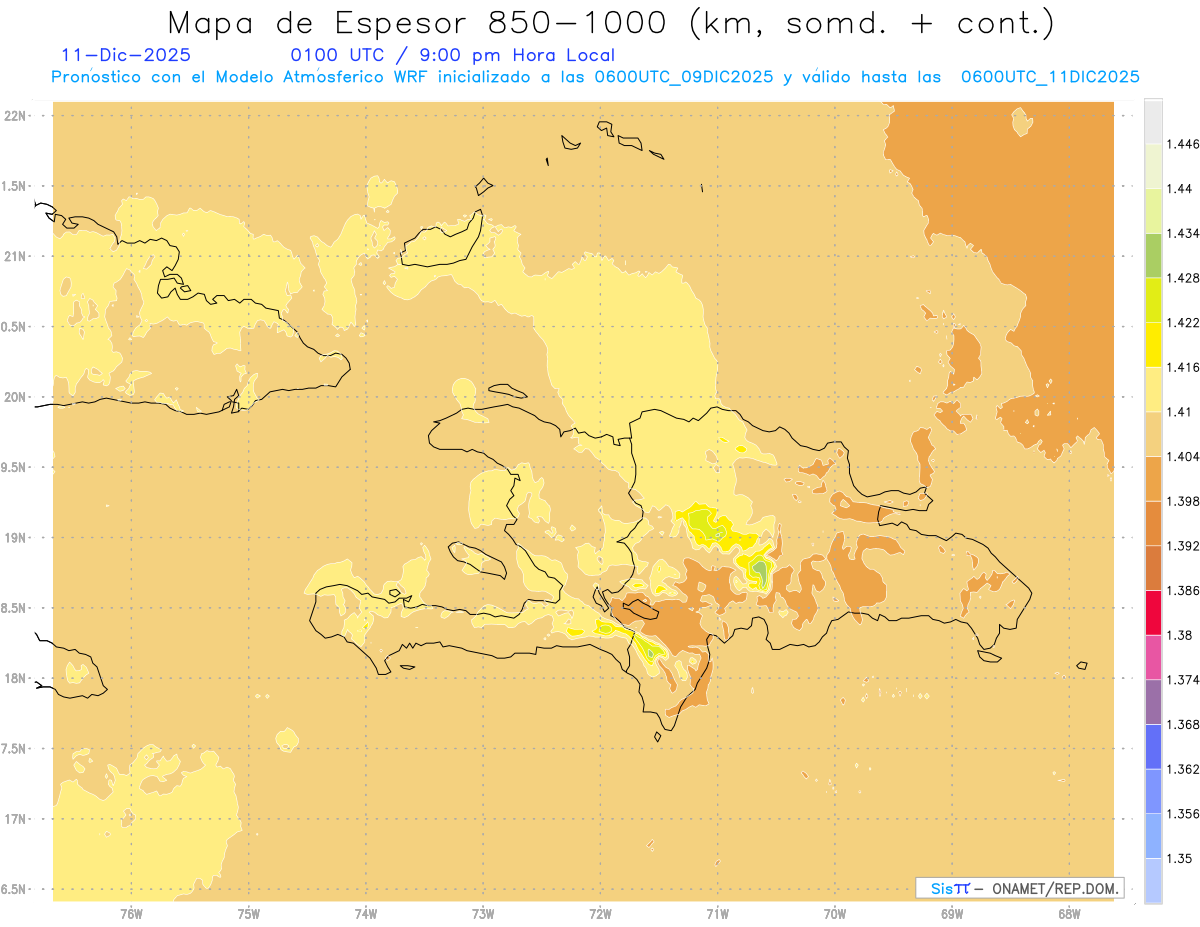Click the '0100 UTC / 9:00 pm Hora Local' time

click(x=453, y=56)
